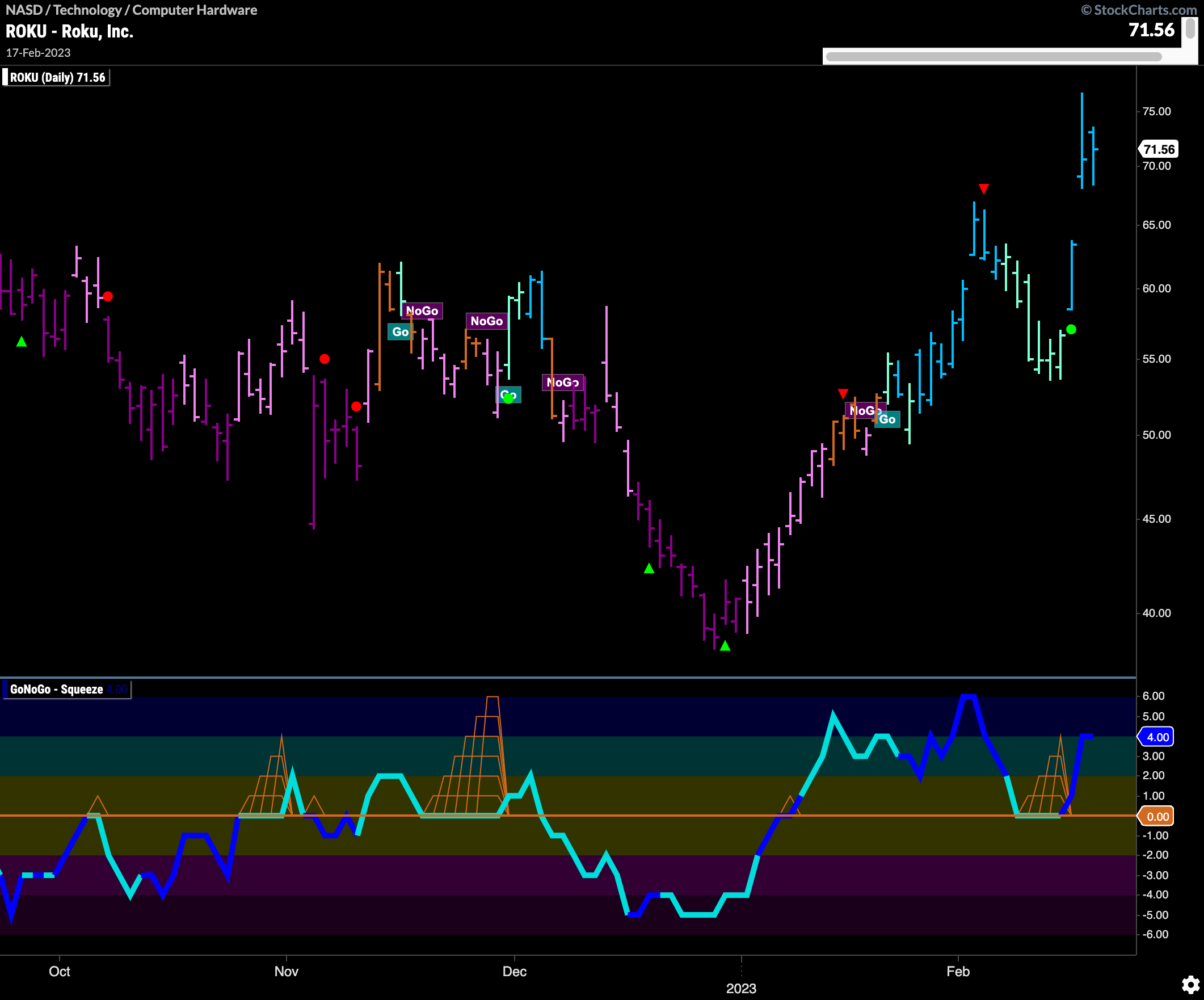The height and width of the screenshot is (1000, 1204).
Task: Click the NoGo label in early December
Action: (563, 383)
